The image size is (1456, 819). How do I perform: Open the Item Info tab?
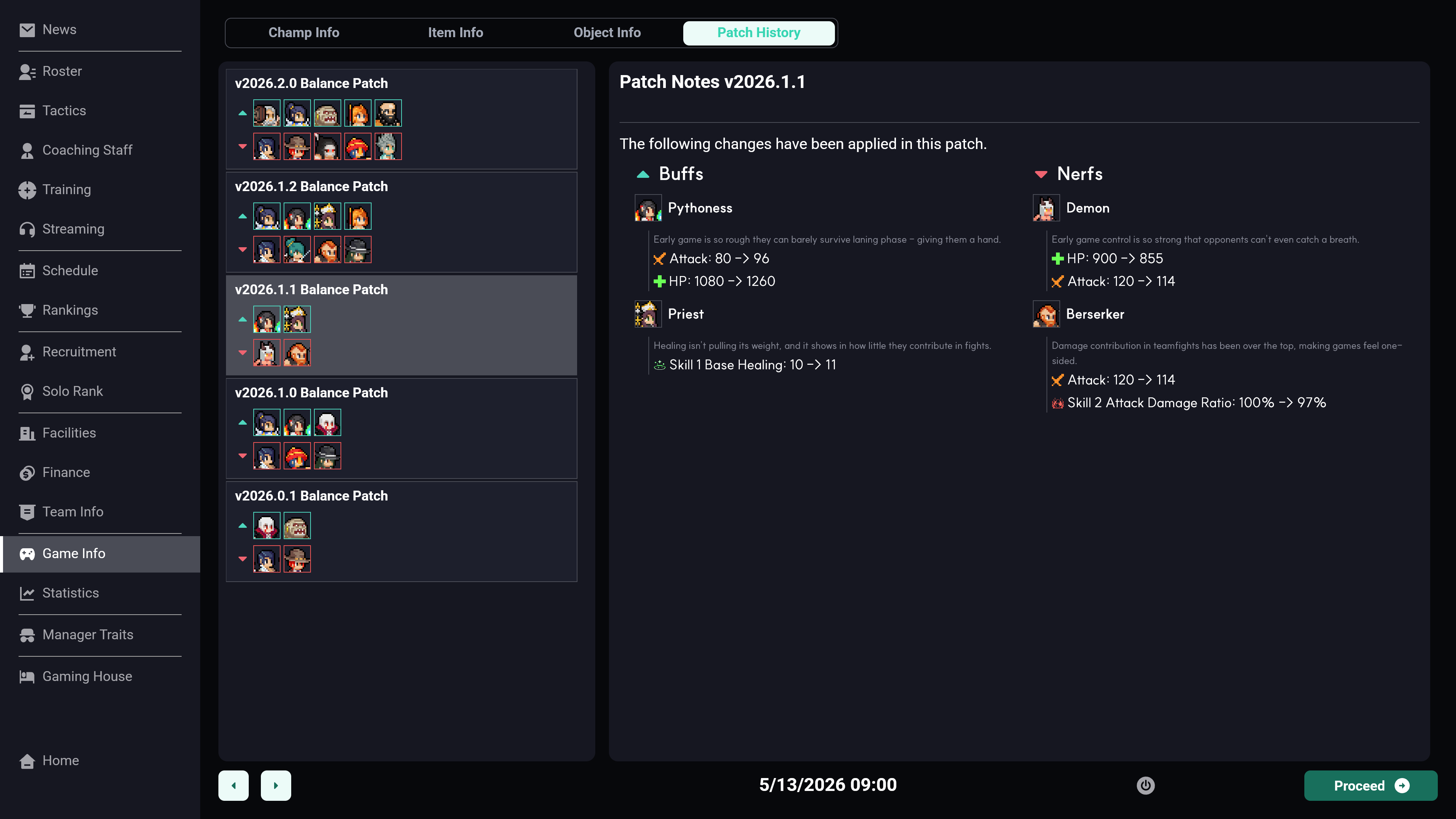coord(455,33)
